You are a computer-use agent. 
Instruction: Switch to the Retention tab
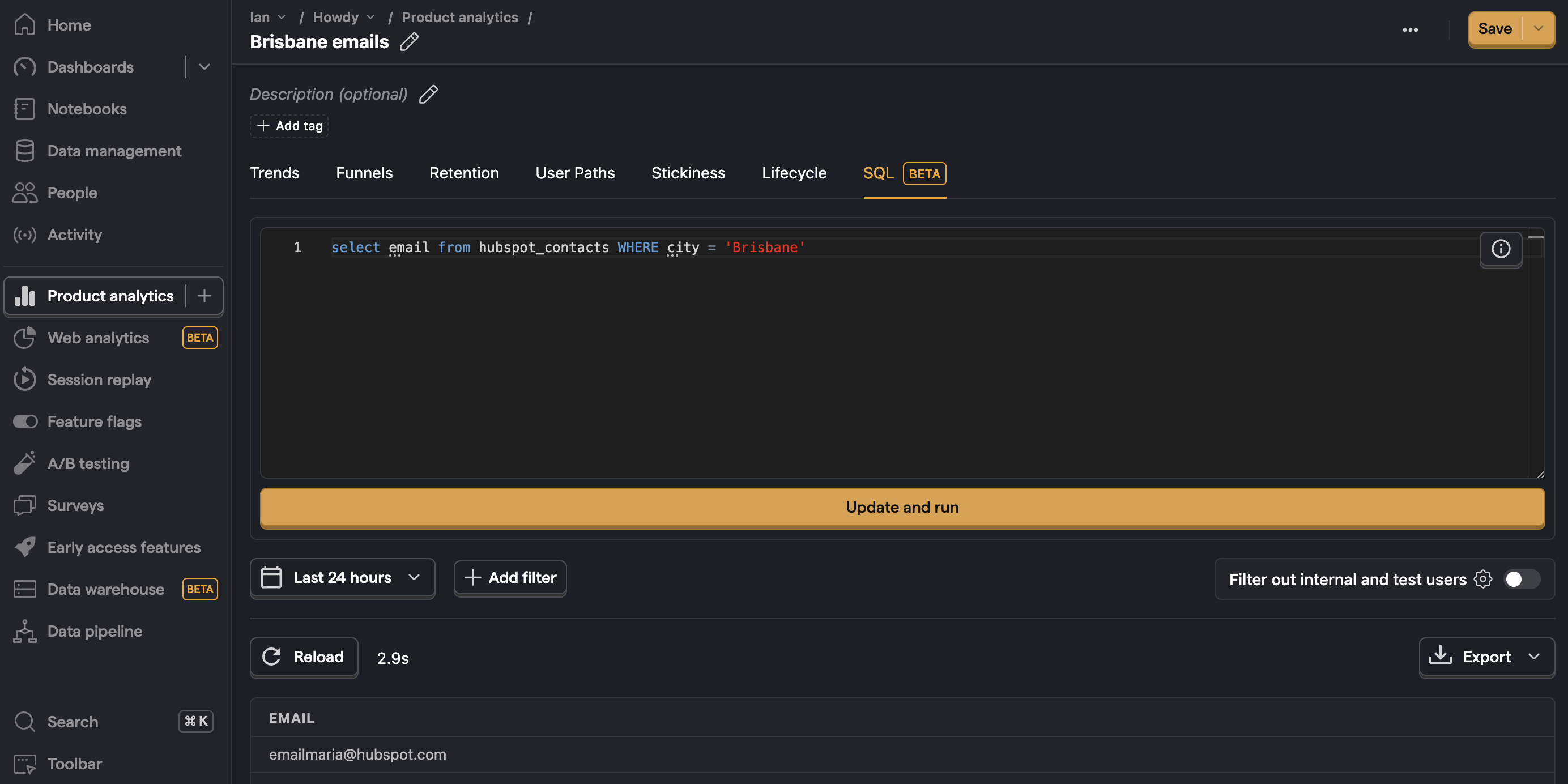click(x=464, y=172)
